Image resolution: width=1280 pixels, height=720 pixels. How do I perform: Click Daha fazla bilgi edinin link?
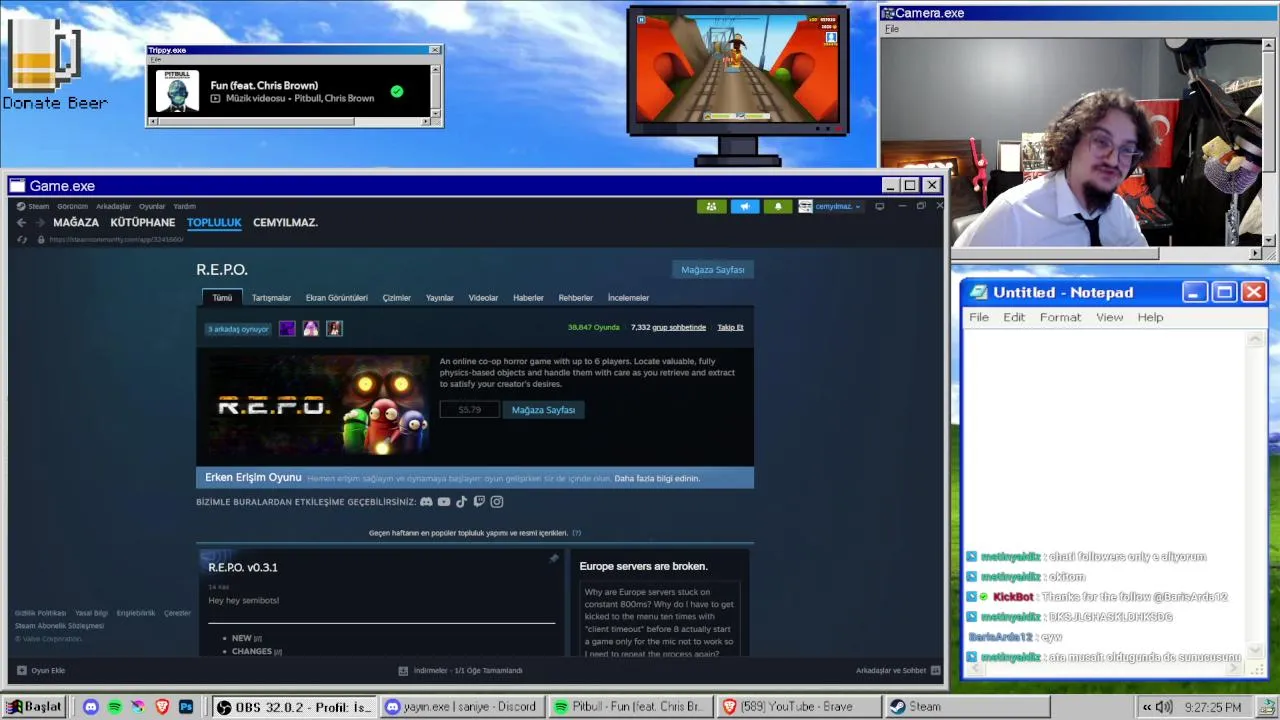click(657, 478)
